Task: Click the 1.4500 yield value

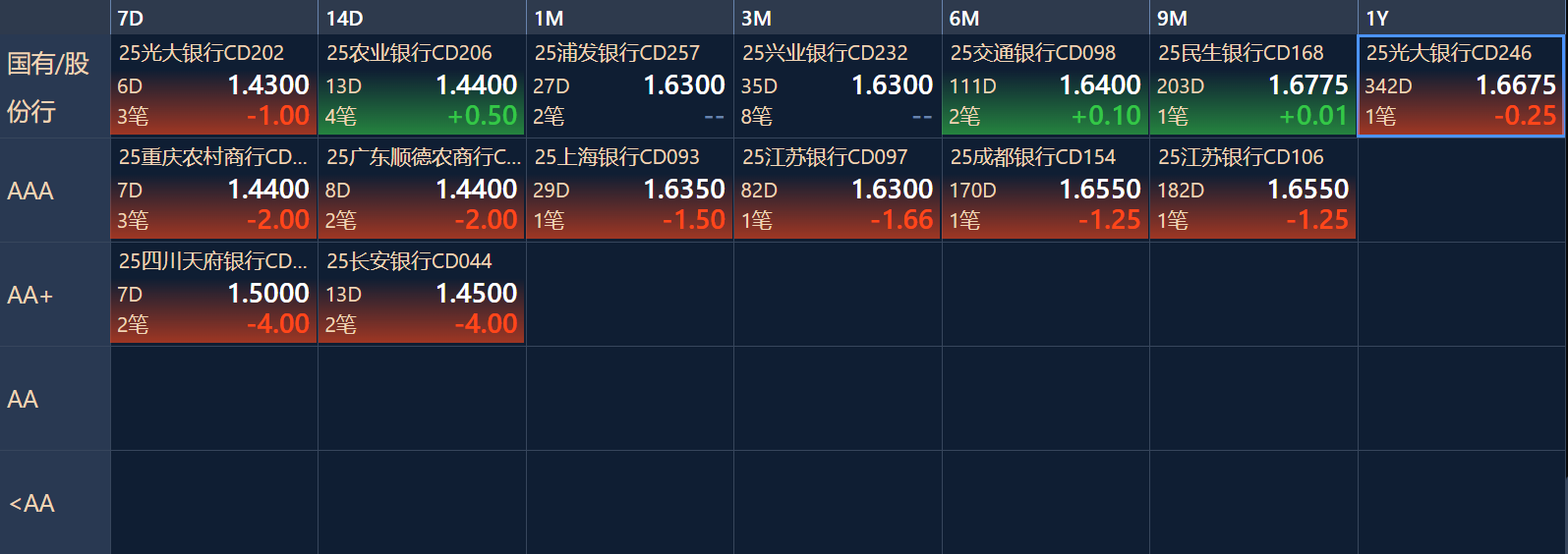Action: [x=477, y=294]
